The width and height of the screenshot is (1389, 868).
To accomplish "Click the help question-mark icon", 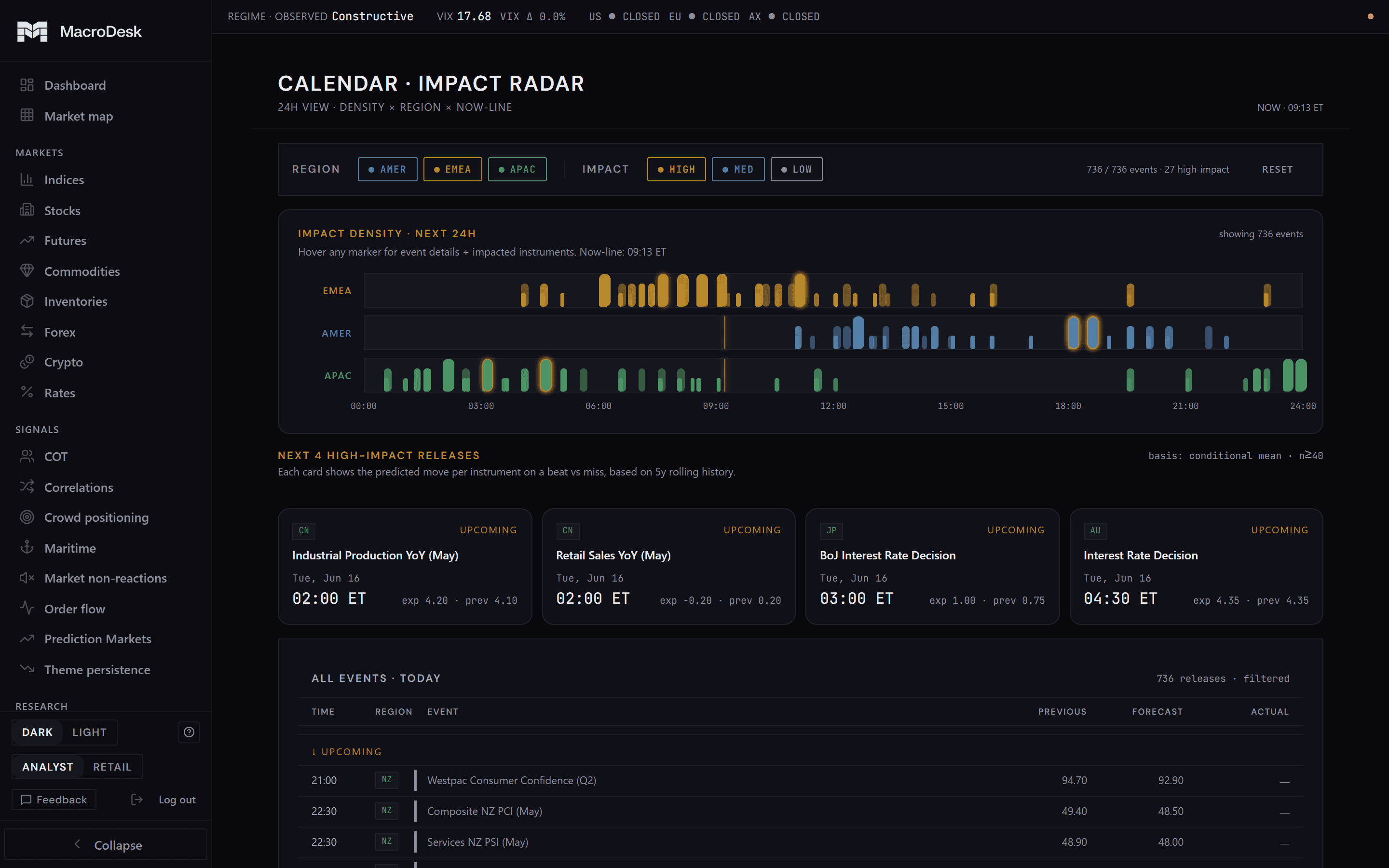I will [x=189, y=732].
